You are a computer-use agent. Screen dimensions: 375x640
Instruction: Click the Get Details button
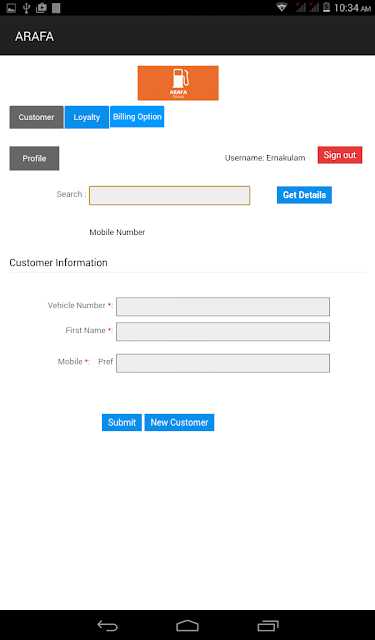[x=304, y=195]
